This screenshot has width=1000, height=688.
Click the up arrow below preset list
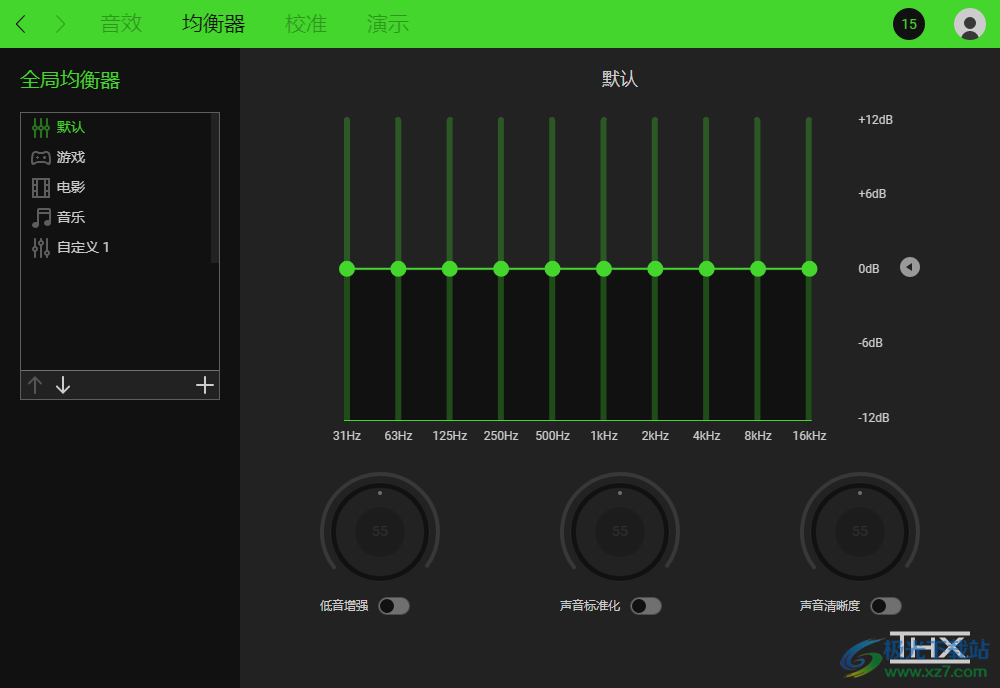[x=36, y=384]
